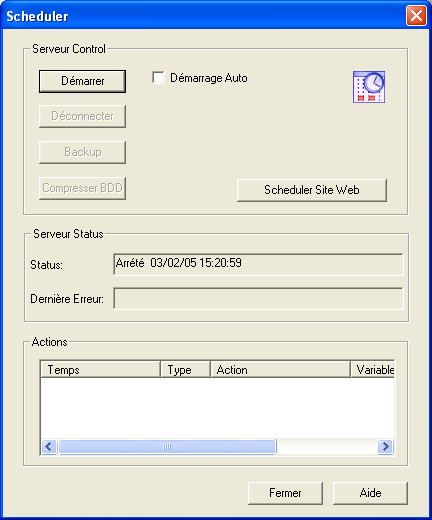Click the Variable column header
This screenshot has height=520, width=432.
[373, 370]
